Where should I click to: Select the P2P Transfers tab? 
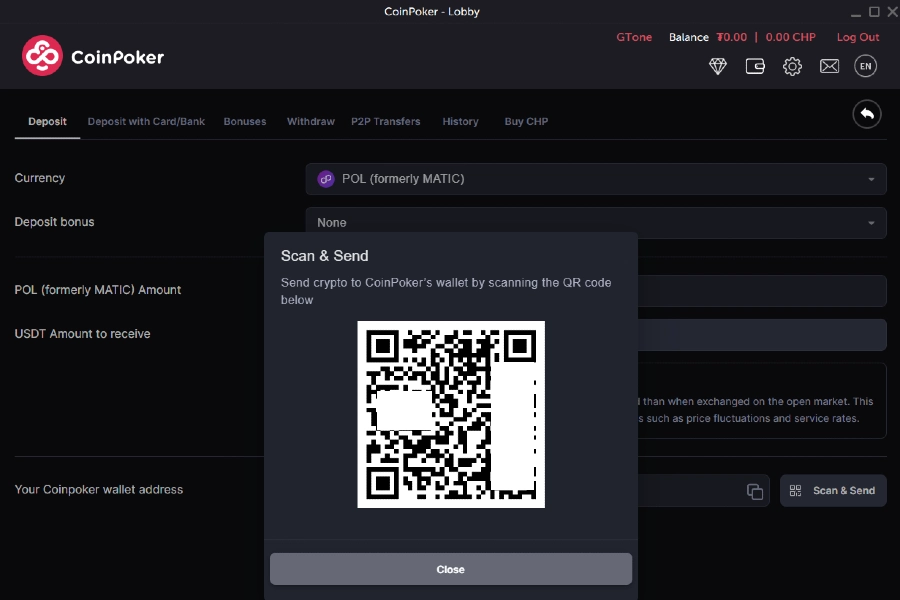click(x=385, y=122)
